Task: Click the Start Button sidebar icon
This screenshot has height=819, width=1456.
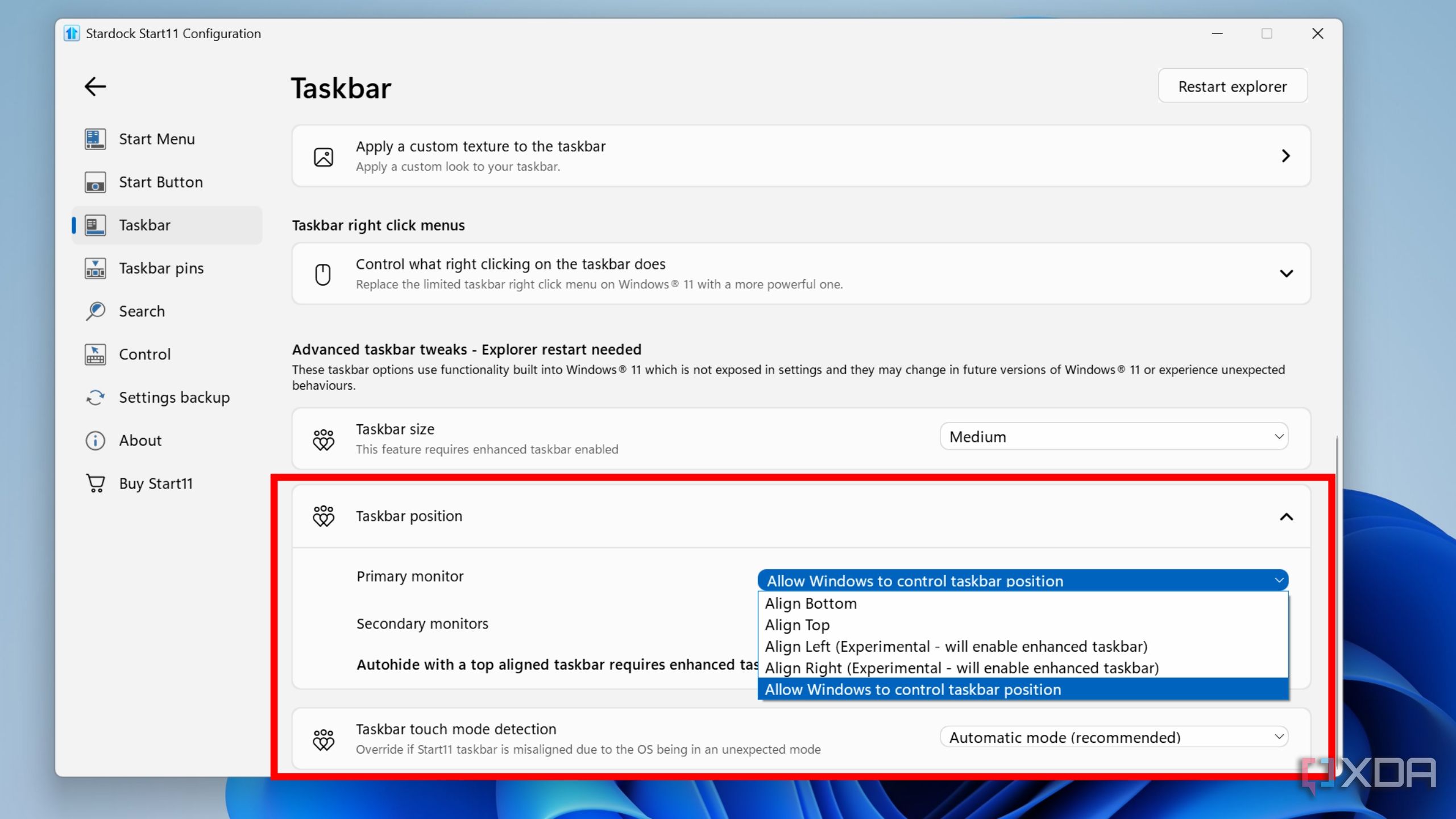Action: (95, 182)
